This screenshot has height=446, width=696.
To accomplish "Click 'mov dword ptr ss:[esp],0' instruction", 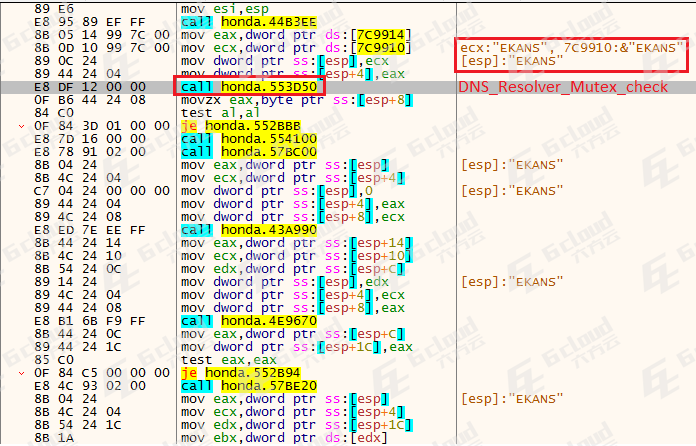I will coord(277,191).
